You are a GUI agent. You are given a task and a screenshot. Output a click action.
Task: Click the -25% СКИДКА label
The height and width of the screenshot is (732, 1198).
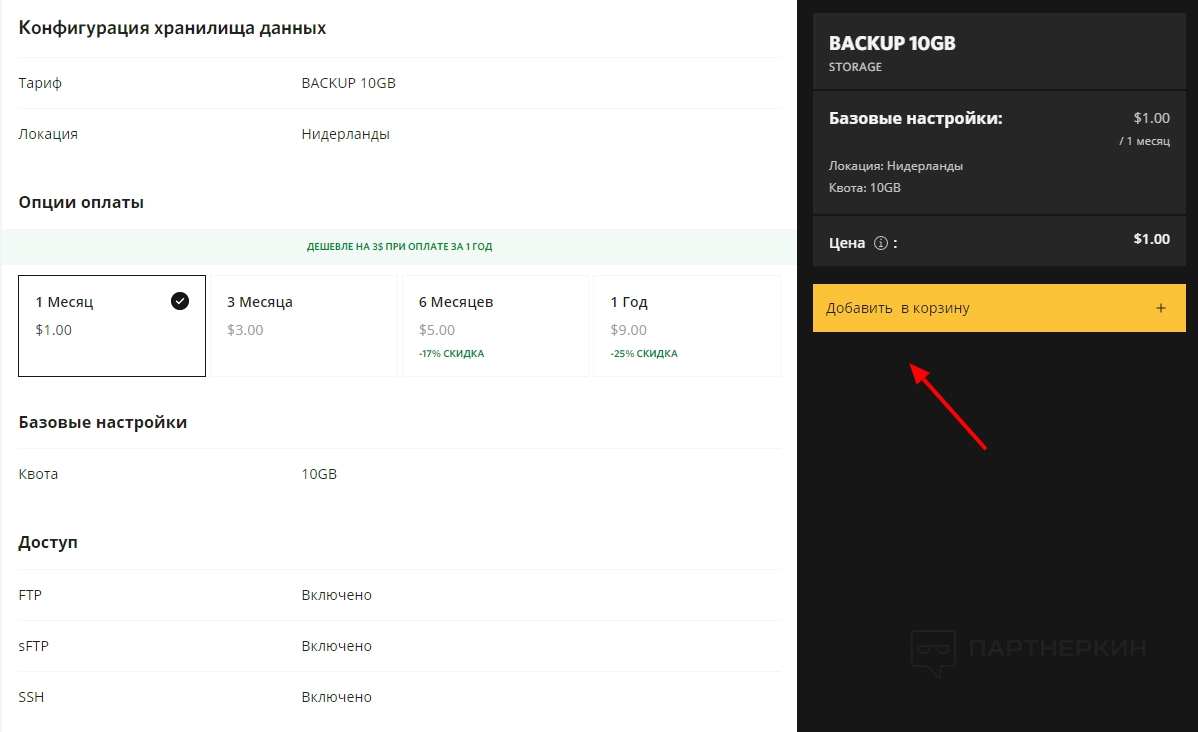(644, 354)
